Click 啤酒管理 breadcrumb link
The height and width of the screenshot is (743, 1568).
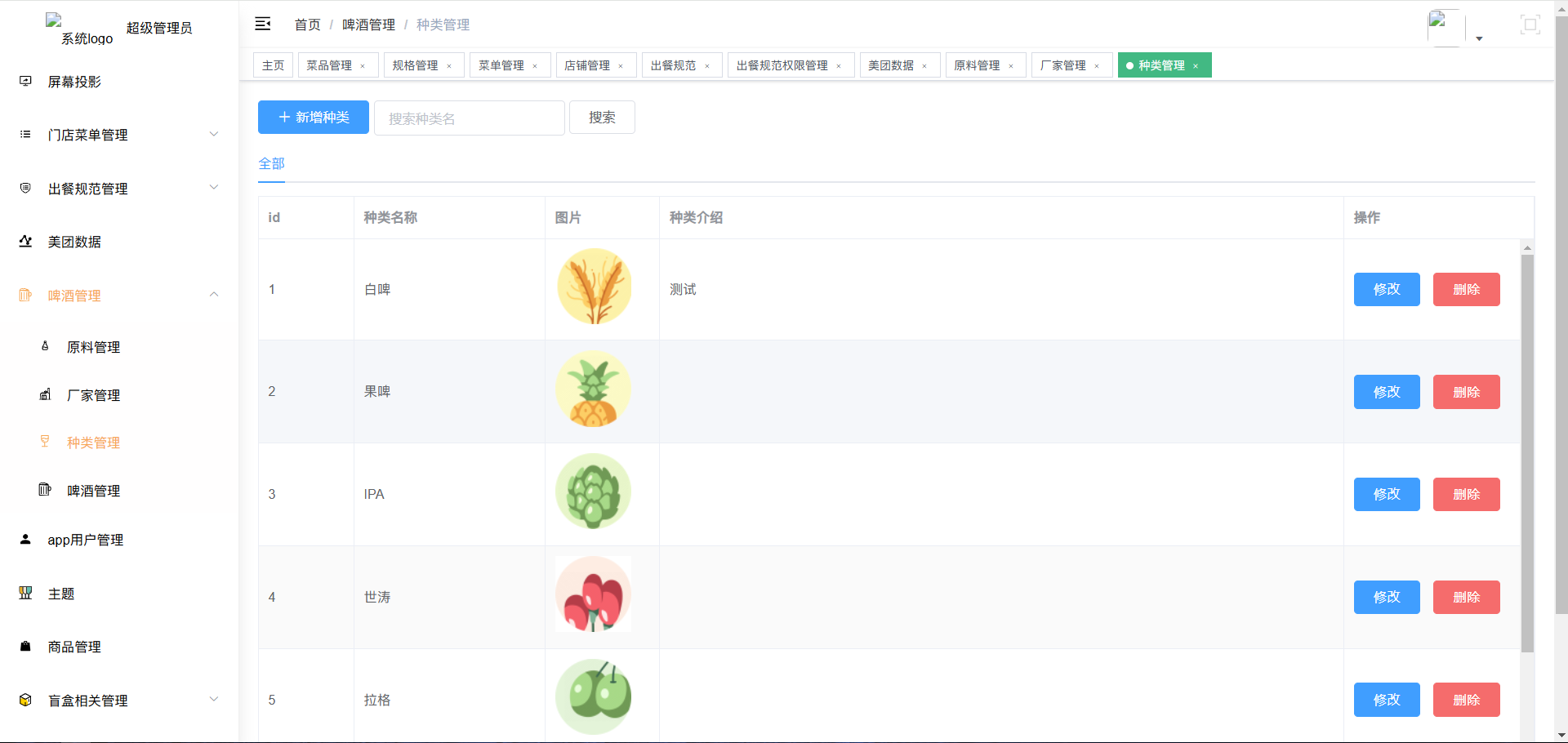point(368,24)
